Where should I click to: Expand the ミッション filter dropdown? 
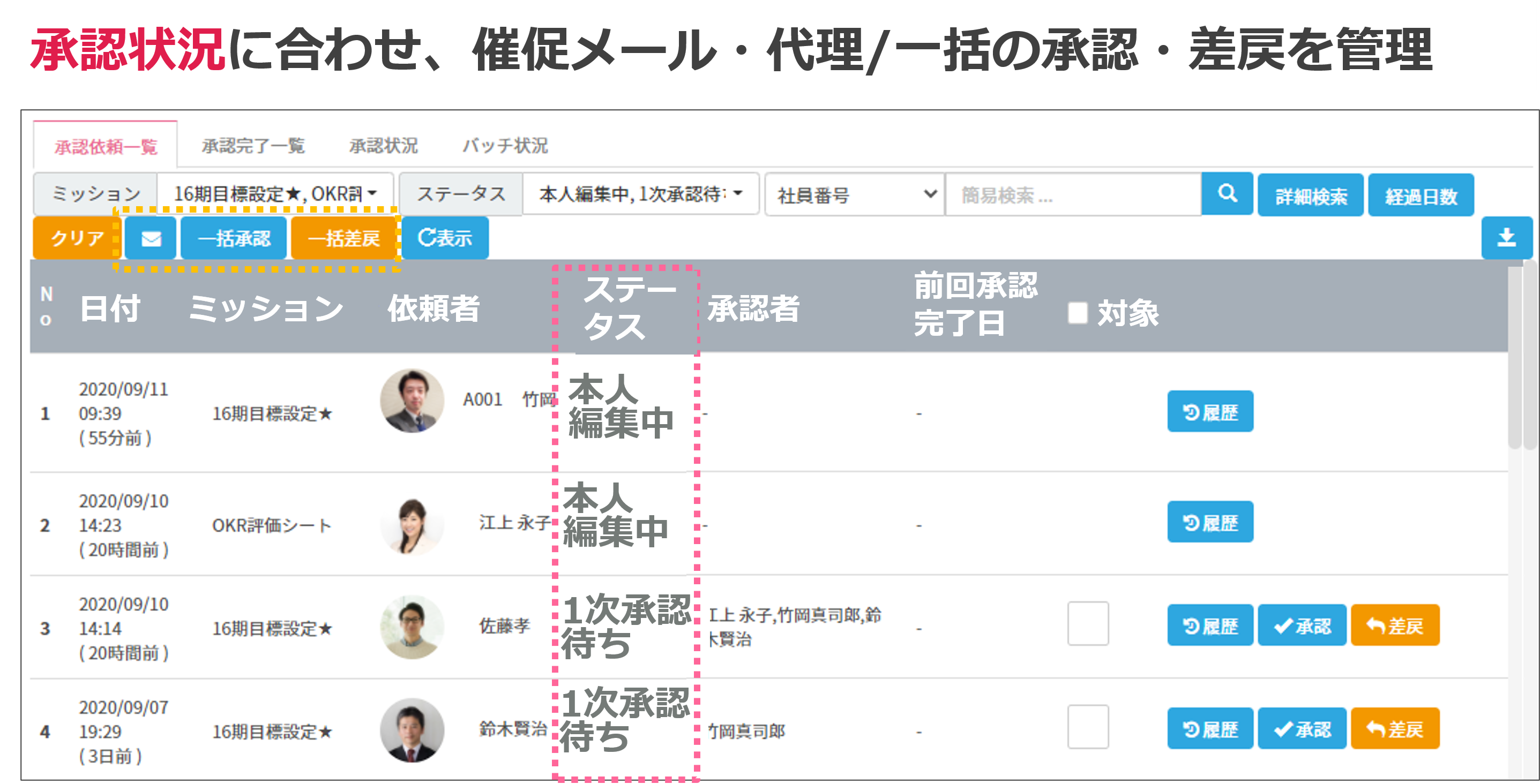click(x=275, y=194)
